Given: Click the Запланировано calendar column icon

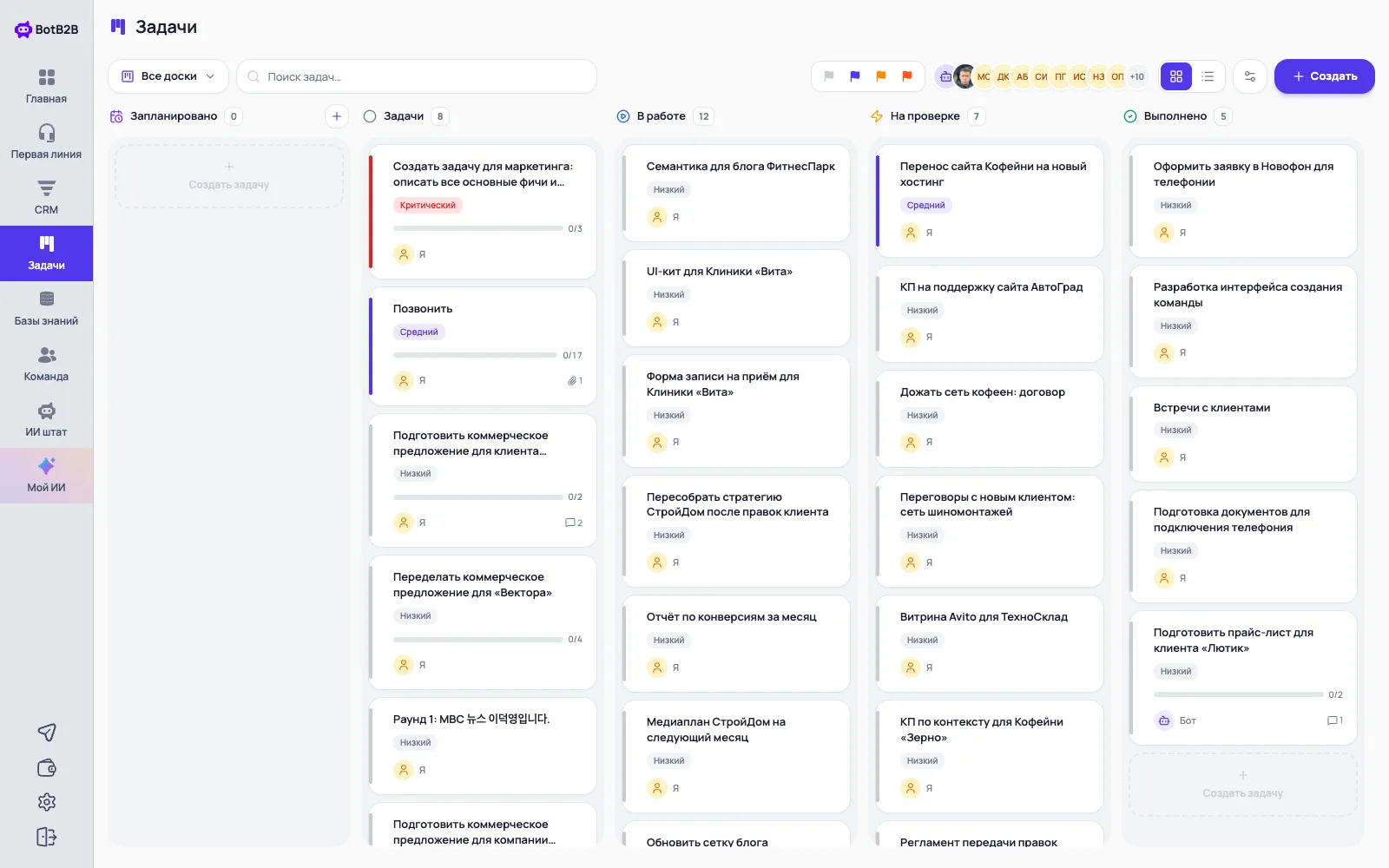Looking at the screenshot, I should point(116,116).
